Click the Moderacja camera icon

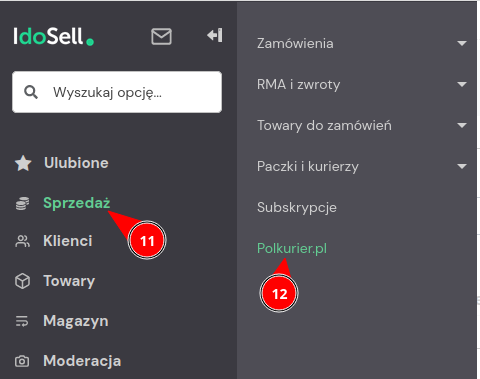click(22, 361)
